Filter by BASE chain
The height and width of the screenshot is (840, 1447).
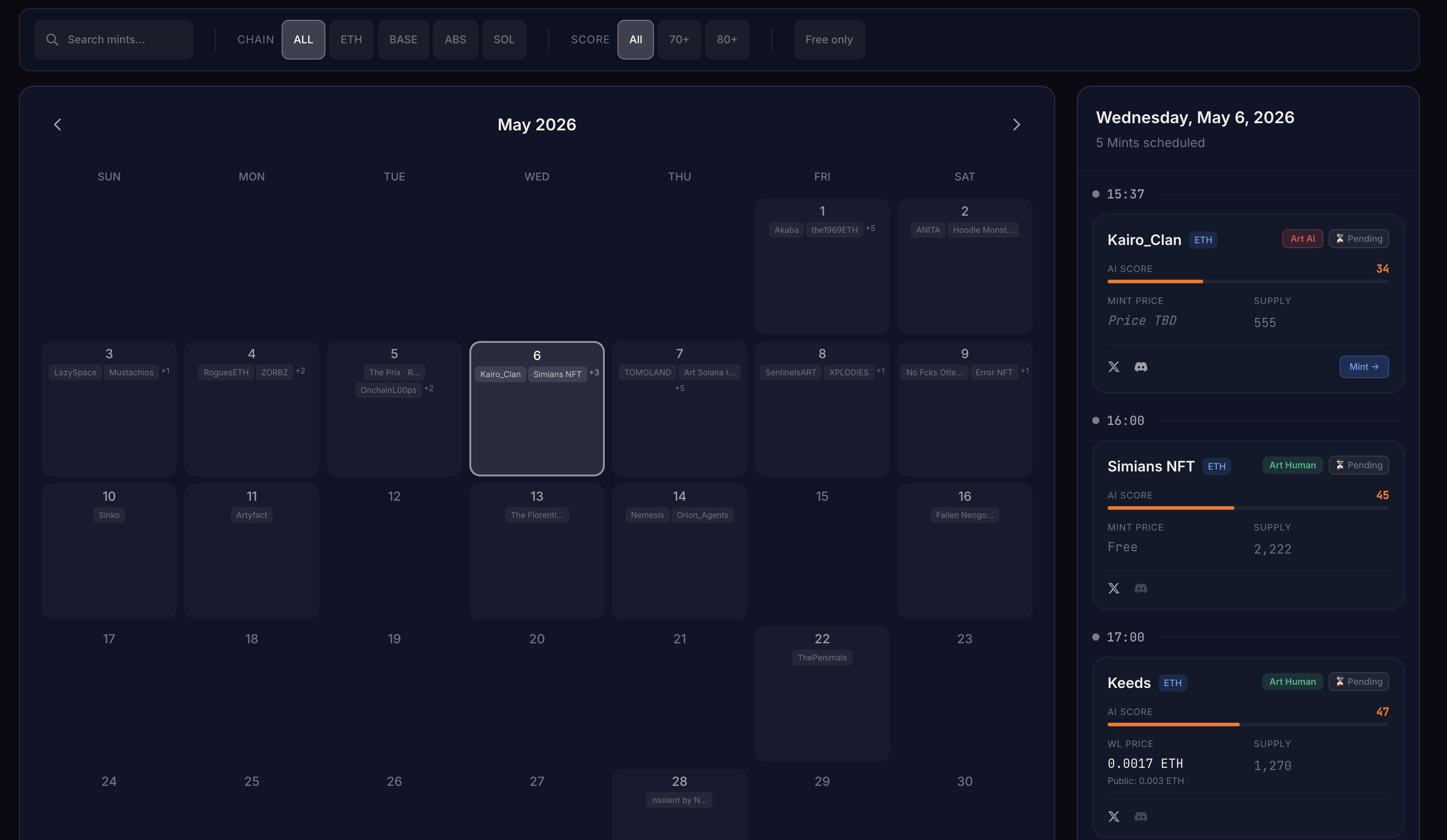point(403,40)
